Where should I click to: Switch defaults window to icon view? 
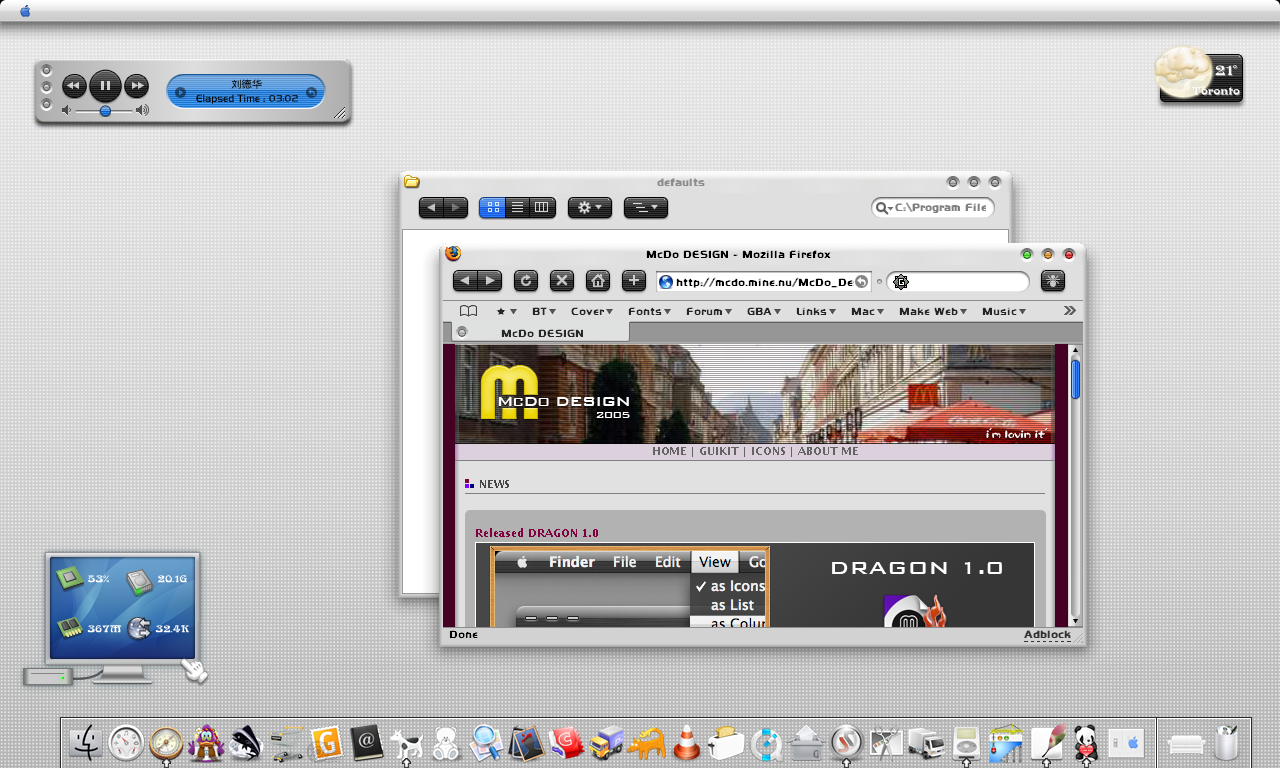492,208
